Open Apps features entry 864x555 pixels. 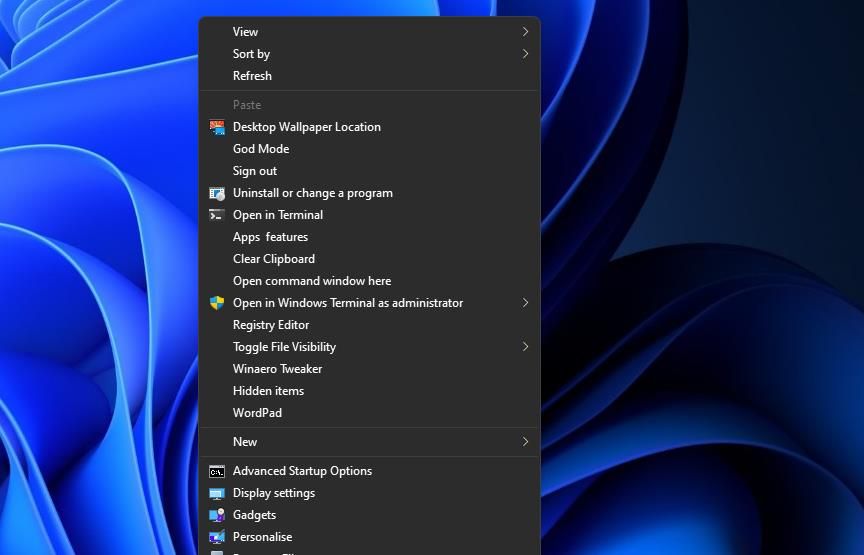(x=369, y=237)
